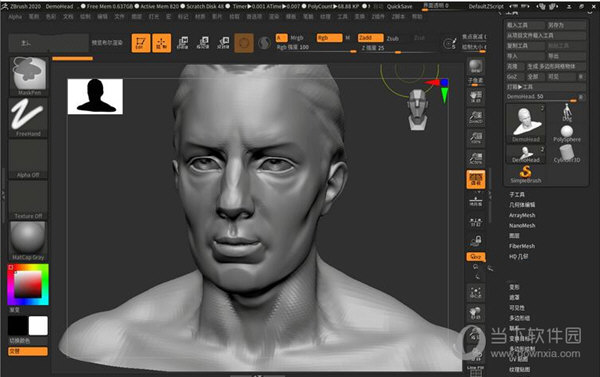Viewport: 600px width, 377px height.
Task: Toggle the Rgb button
Action: point(329,38)
